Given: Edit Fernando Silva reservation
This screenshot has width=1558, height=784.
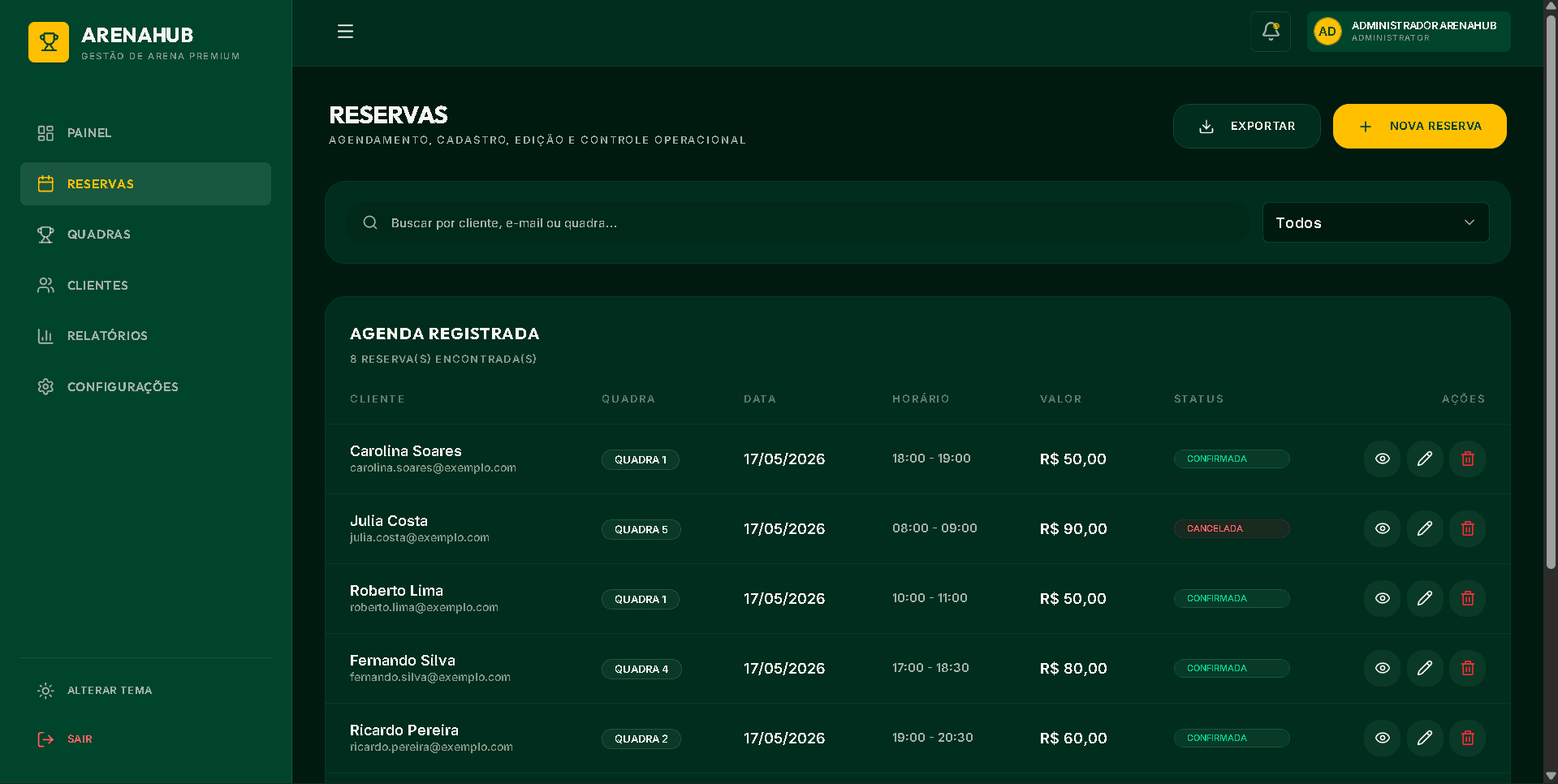Looking at the screenshot, I should [1425, 668].
